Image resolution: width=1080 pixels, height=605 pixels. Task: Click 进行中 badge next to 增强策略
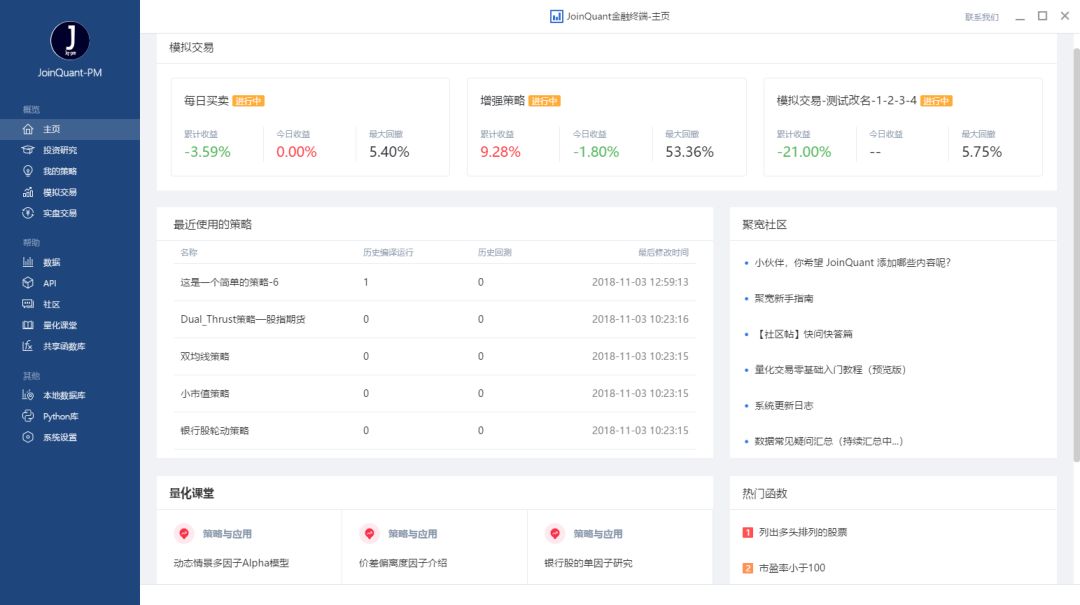[545, 101]
